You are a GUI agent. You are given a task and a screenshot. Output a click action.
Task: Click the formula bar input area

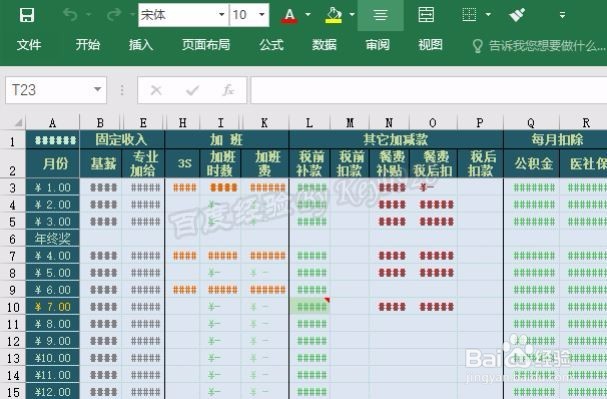429,90
